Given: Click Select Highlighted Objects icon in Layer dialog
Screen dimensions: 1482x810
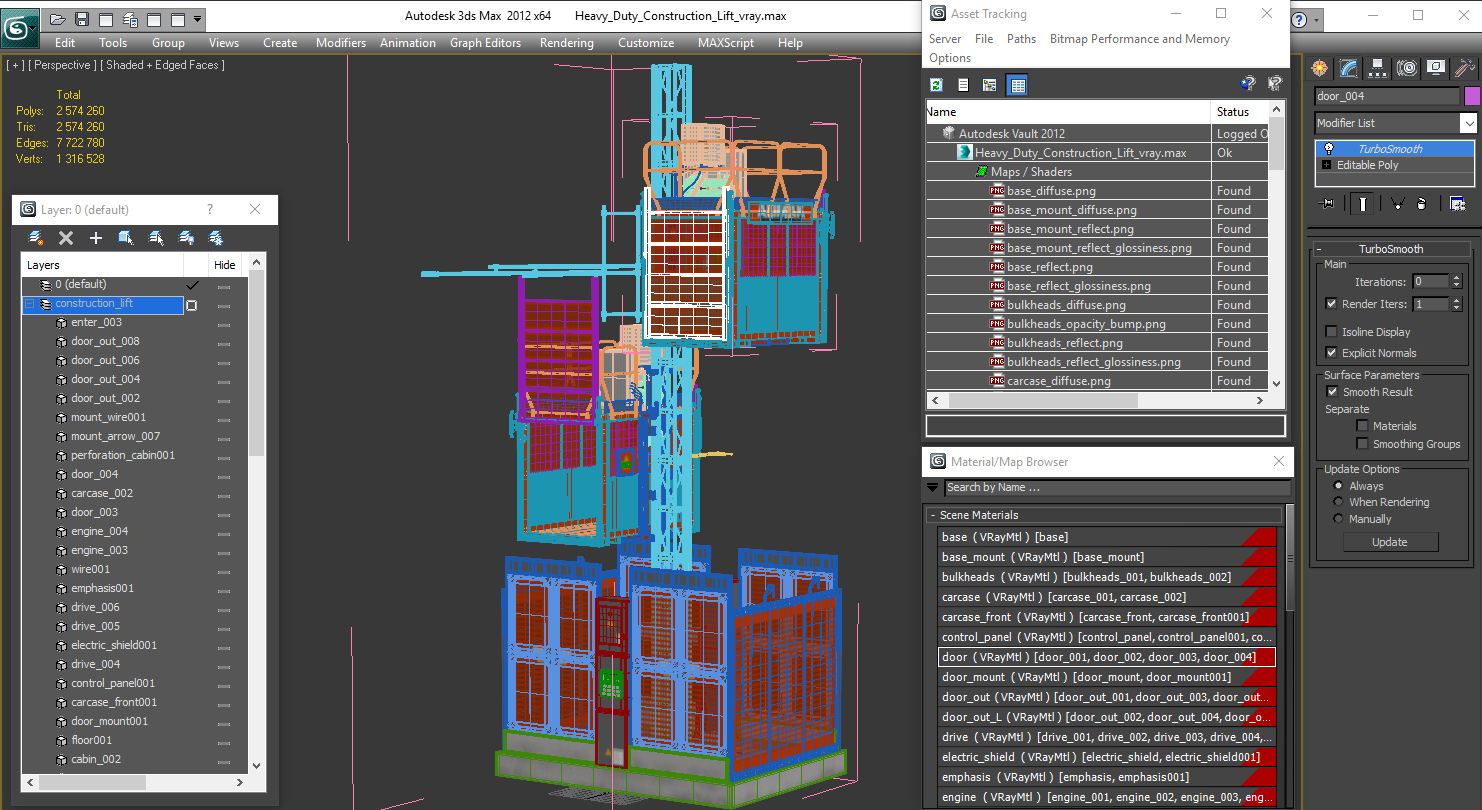Looking at the screenshot, I should click(126, 238).
